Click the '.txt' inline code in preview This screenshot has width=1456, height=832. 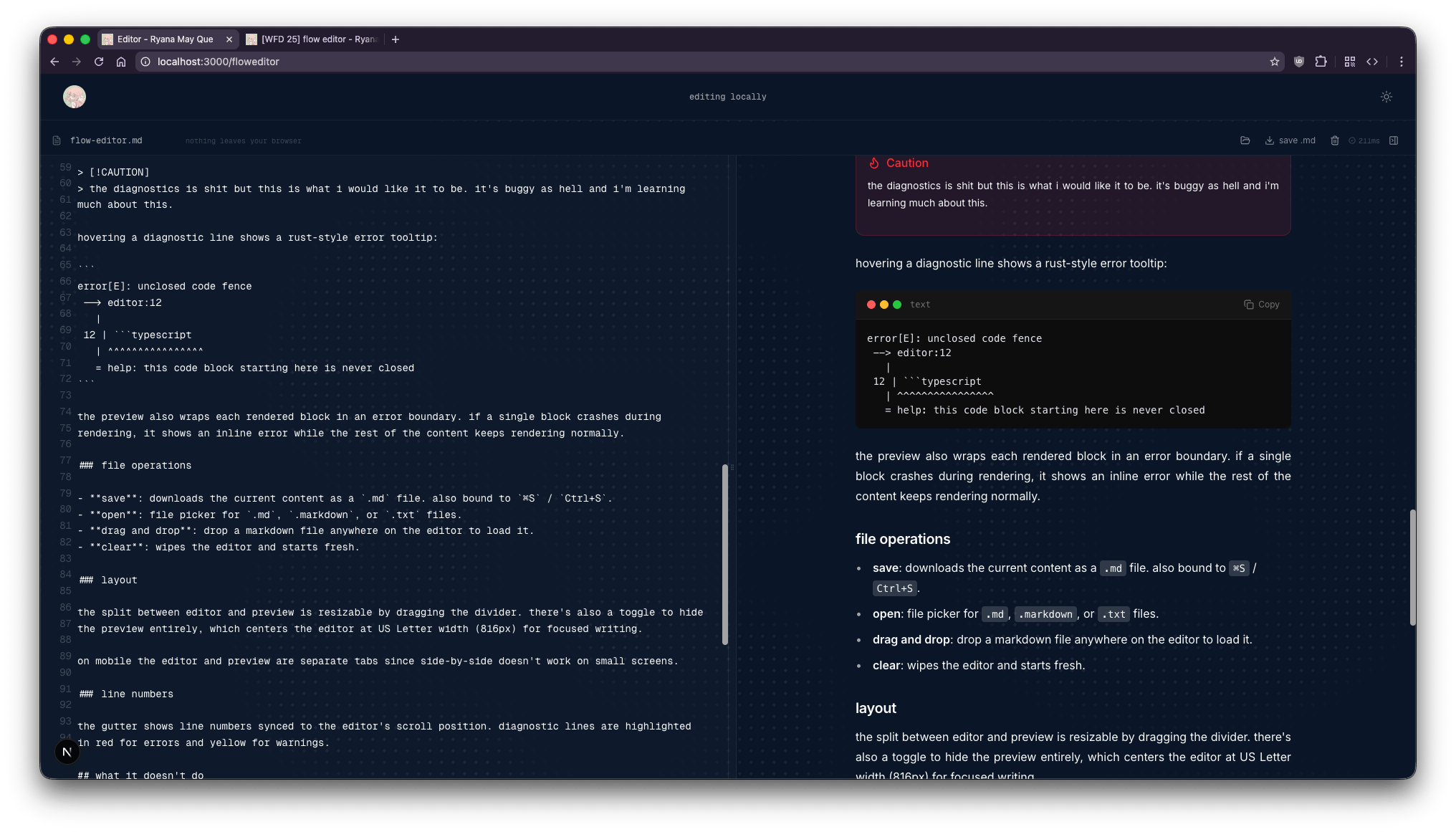pyautogui.click(x=1113, y=614)
